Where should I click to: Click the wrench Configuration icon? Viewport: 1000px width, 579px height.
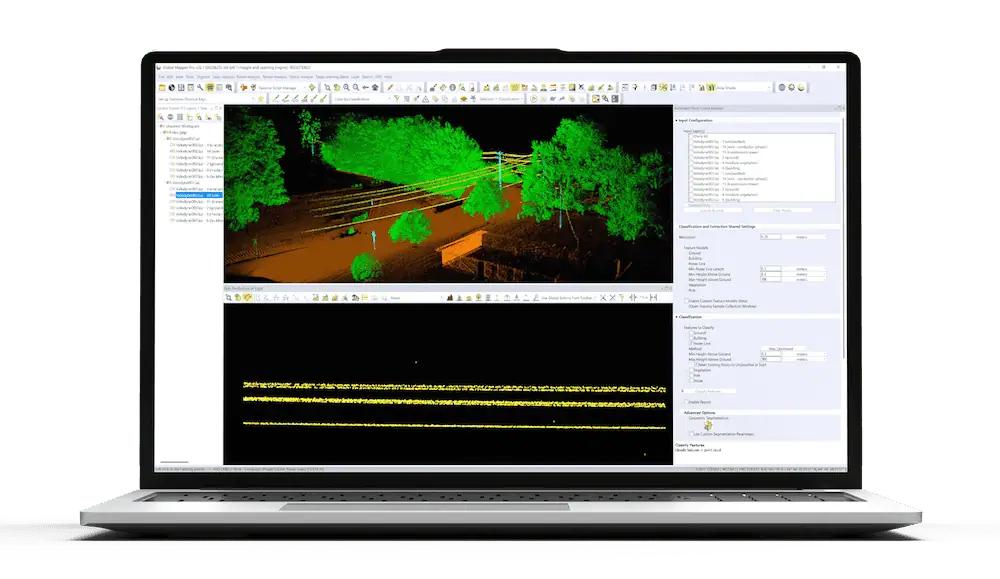coord(200,87)
